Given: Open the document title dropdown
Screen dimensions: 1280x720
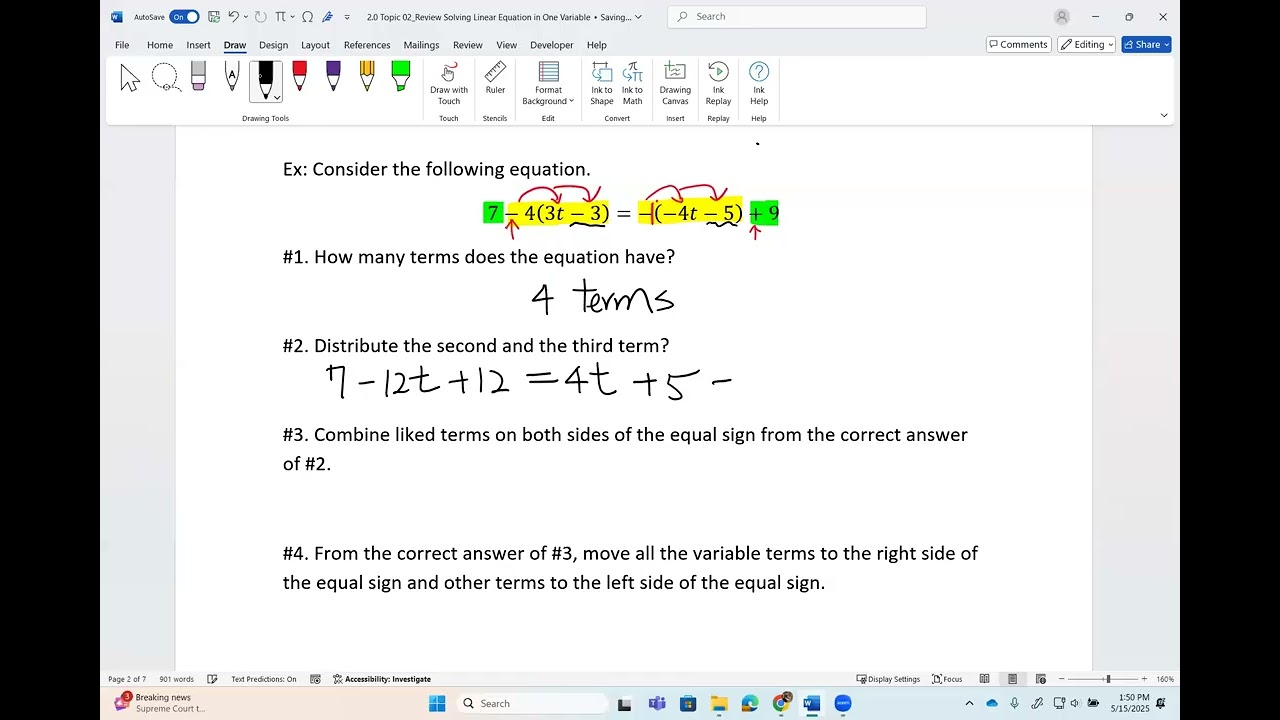Looking at the screenshot, I should coord(638,17).
